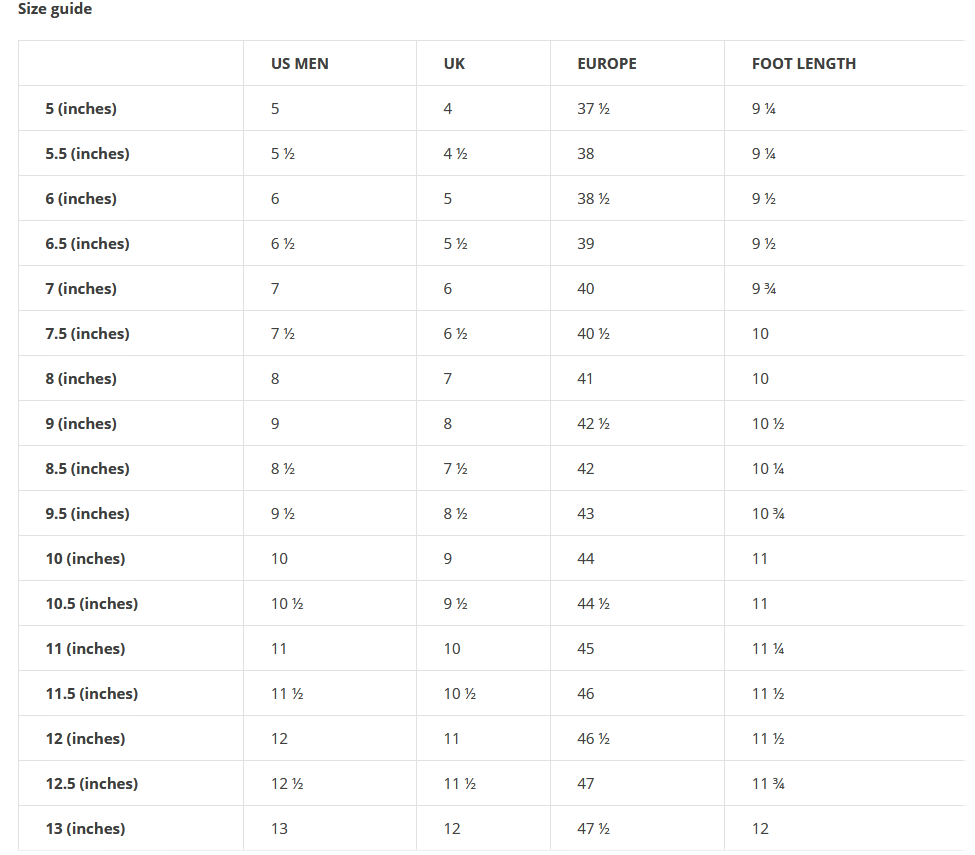Click the UK column header
Image resolution: width=975 pixels, height=855 pixels.
tap(454, 64)
